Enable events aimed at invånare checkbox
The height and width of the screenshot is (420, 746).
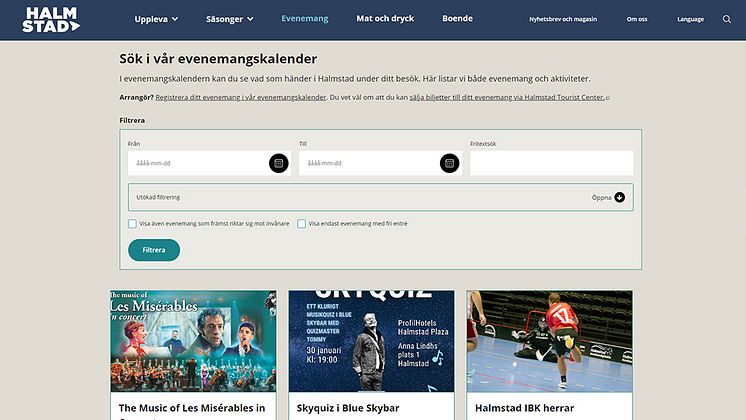pos(132,224)
